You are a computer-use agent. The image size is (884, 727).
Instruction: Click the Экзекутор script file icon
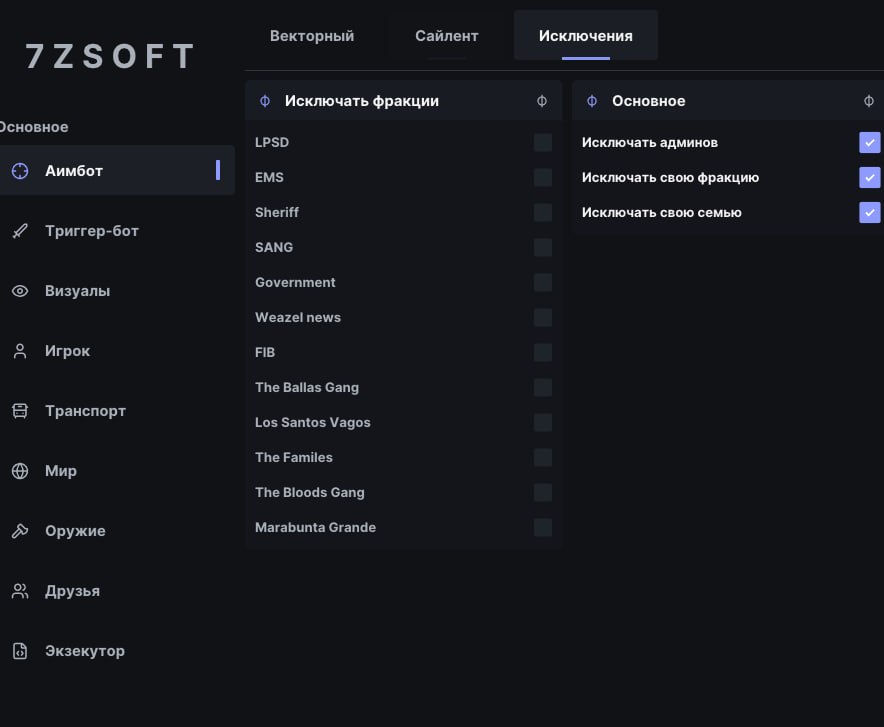click(20, 651)
